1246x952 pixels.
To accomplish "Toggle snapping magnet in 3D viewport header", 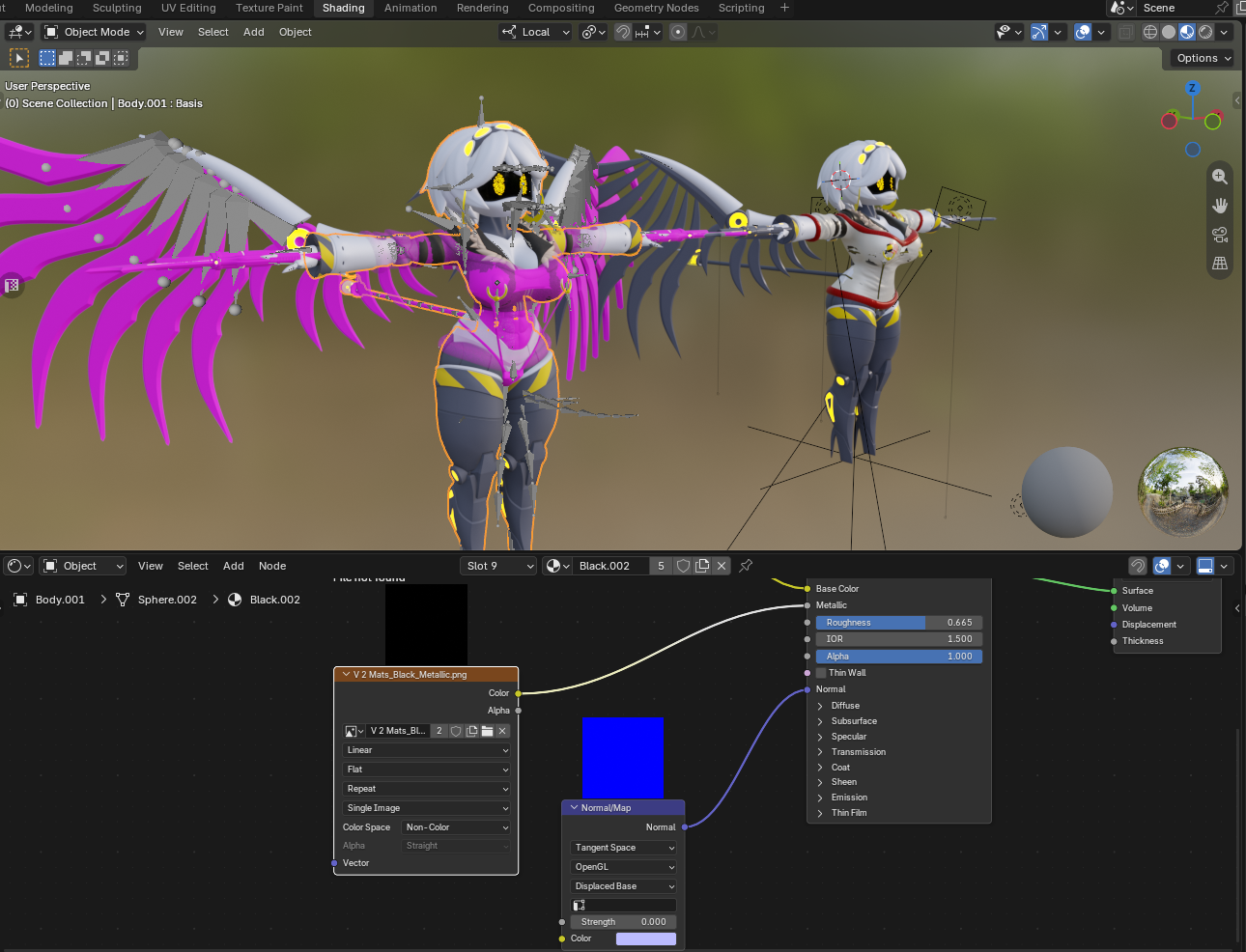I will coord(623,32).
